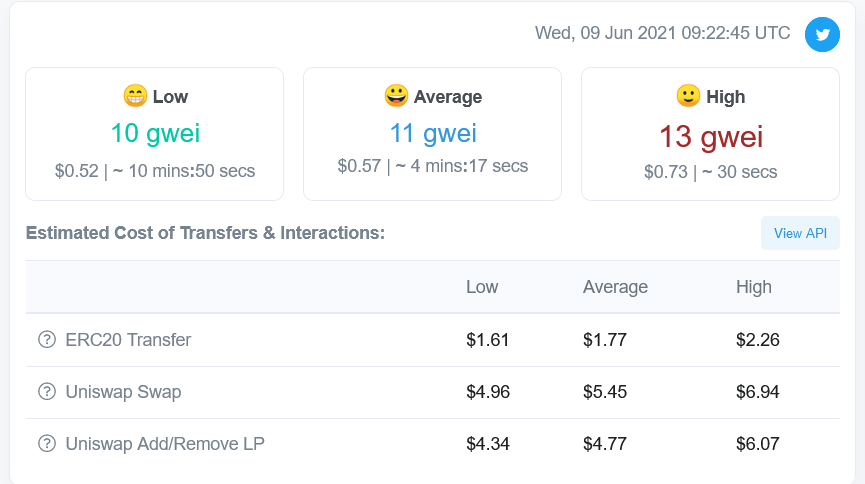Click the Average column header

615,287
